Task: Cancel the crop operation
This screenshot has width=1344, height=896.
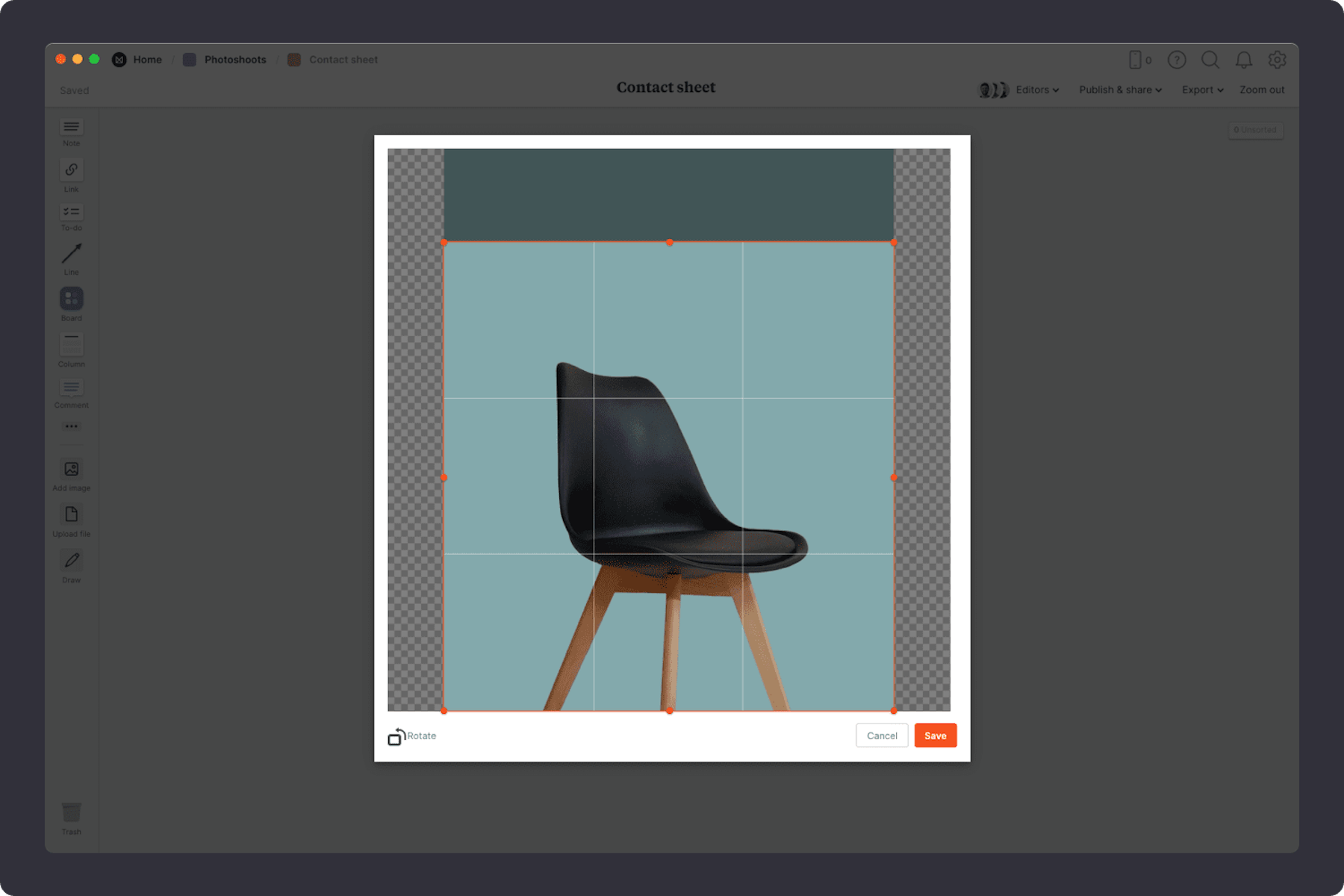Action: click(x=882, y=735)
